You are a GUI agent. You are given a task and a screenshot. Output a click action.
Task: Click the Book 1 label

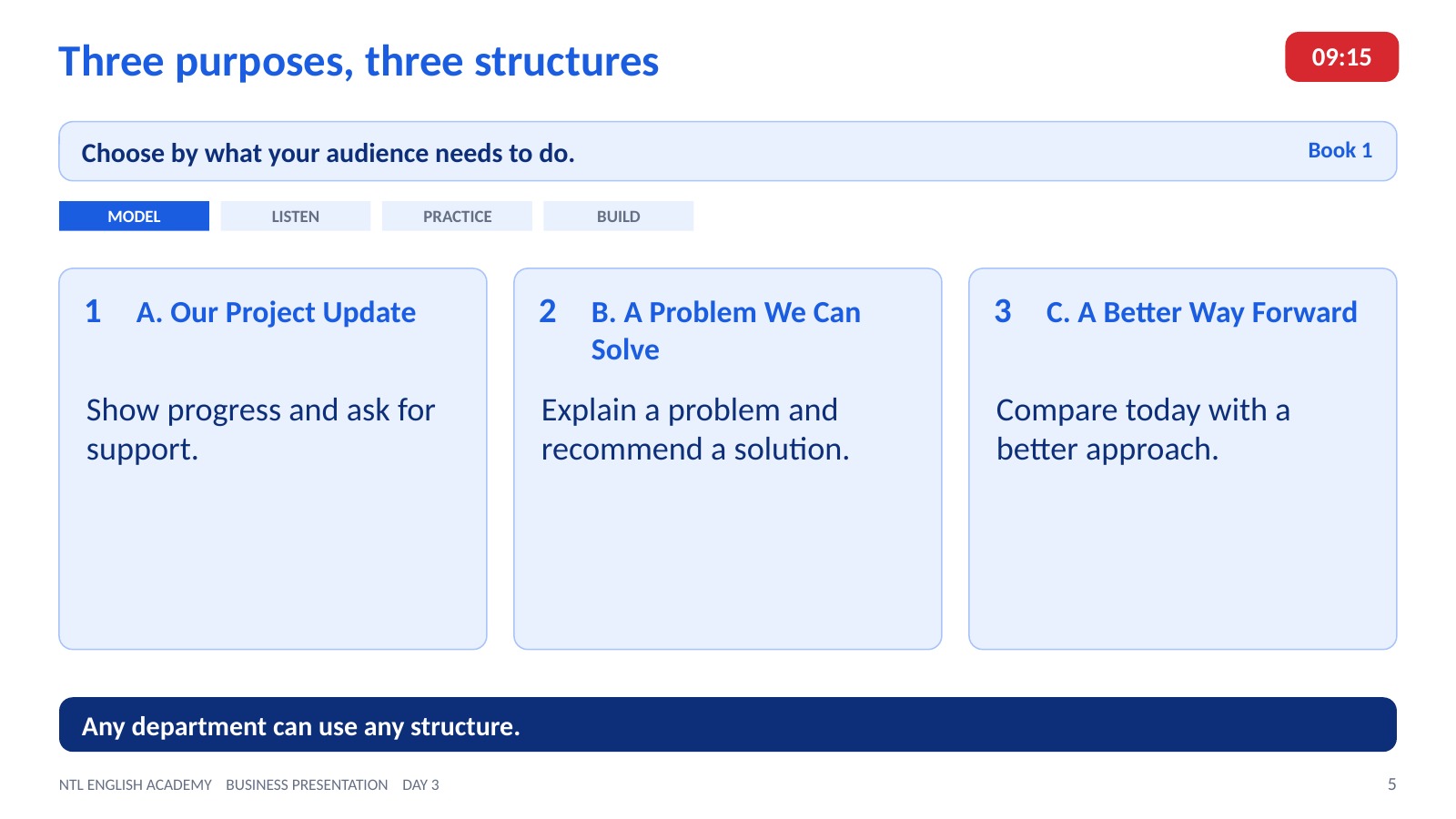(x=1340, y=150)
